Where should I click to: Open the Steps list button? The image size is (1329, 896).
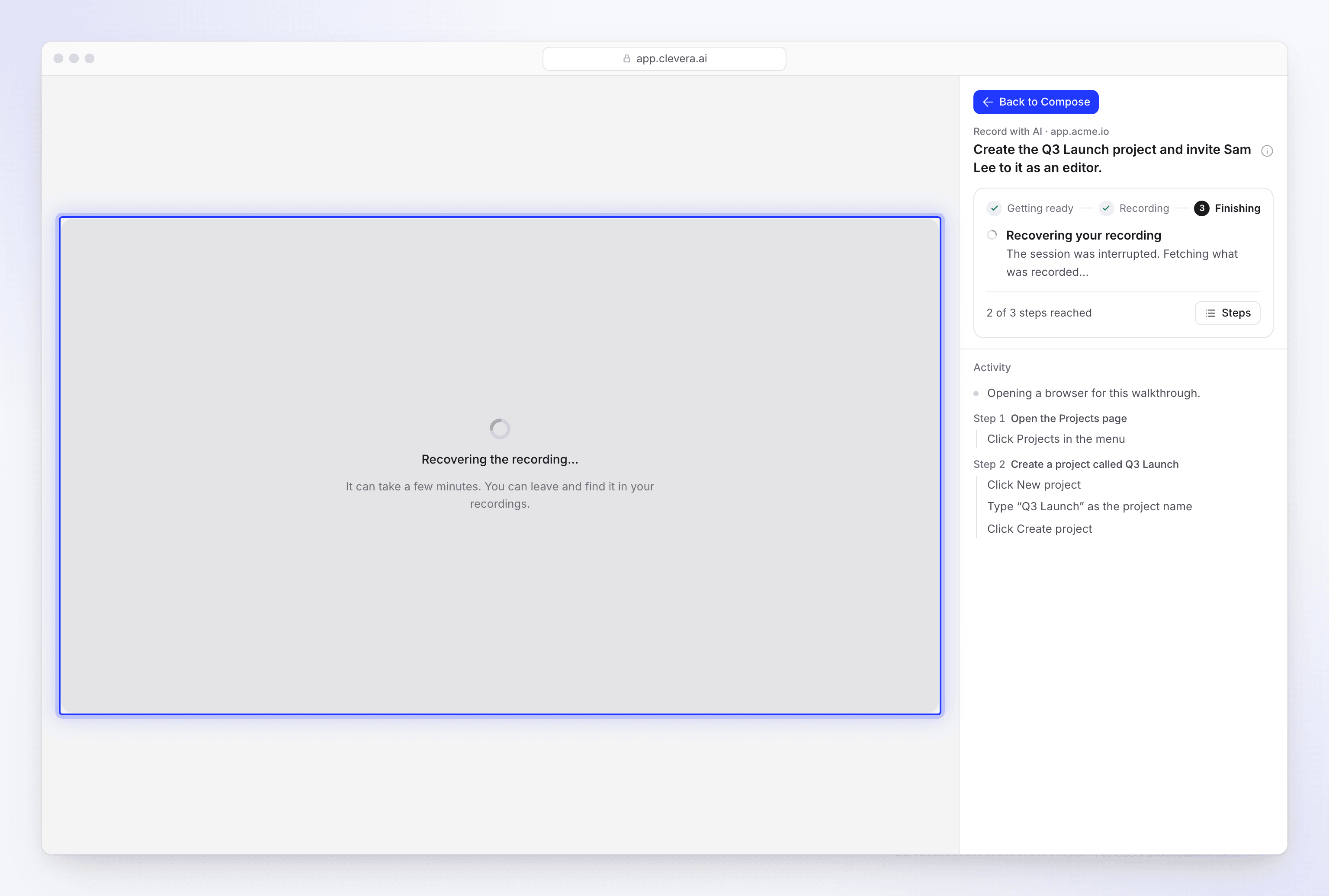point(1227,313)
